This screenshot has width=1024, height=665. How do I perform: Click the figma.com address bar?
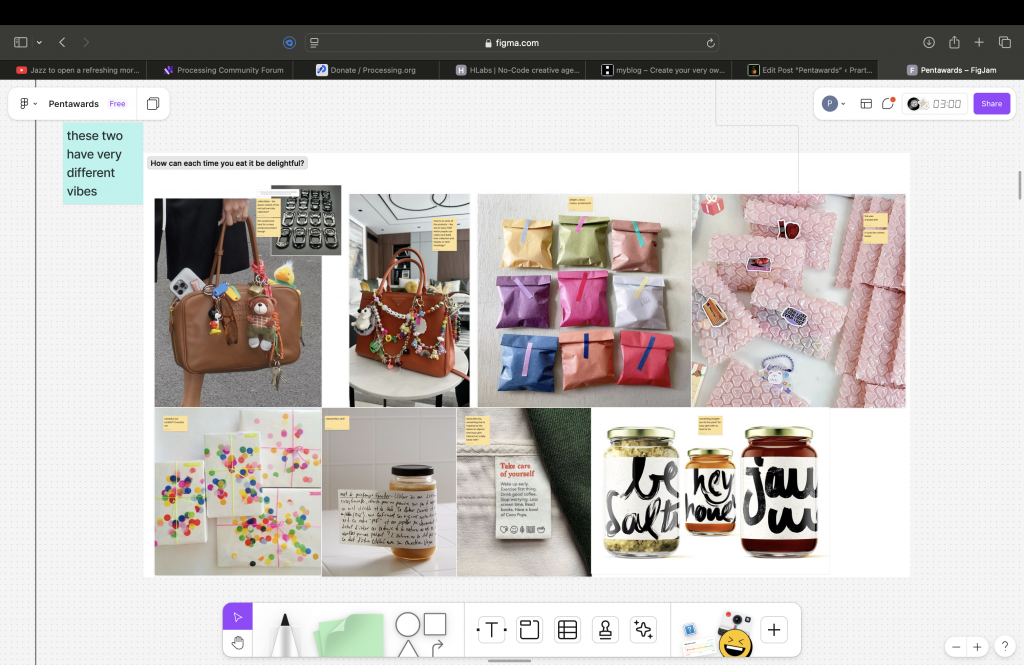point(511,43)
